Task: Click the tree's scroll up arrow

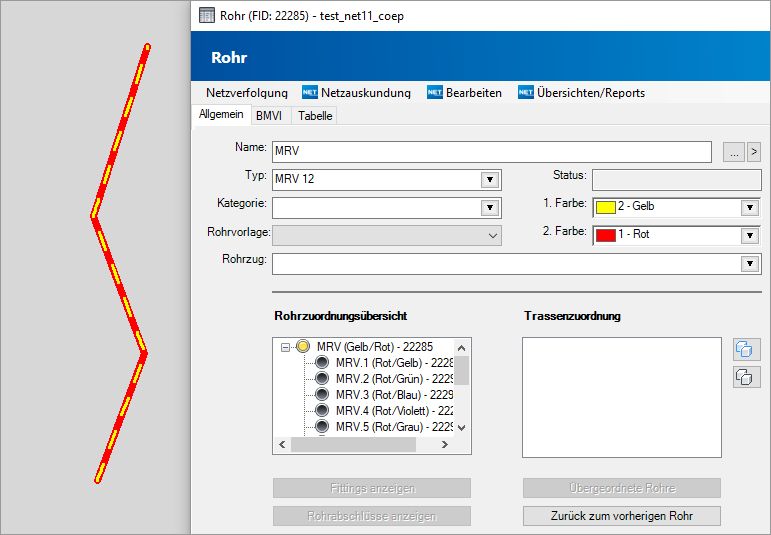Action: point(461,348)
